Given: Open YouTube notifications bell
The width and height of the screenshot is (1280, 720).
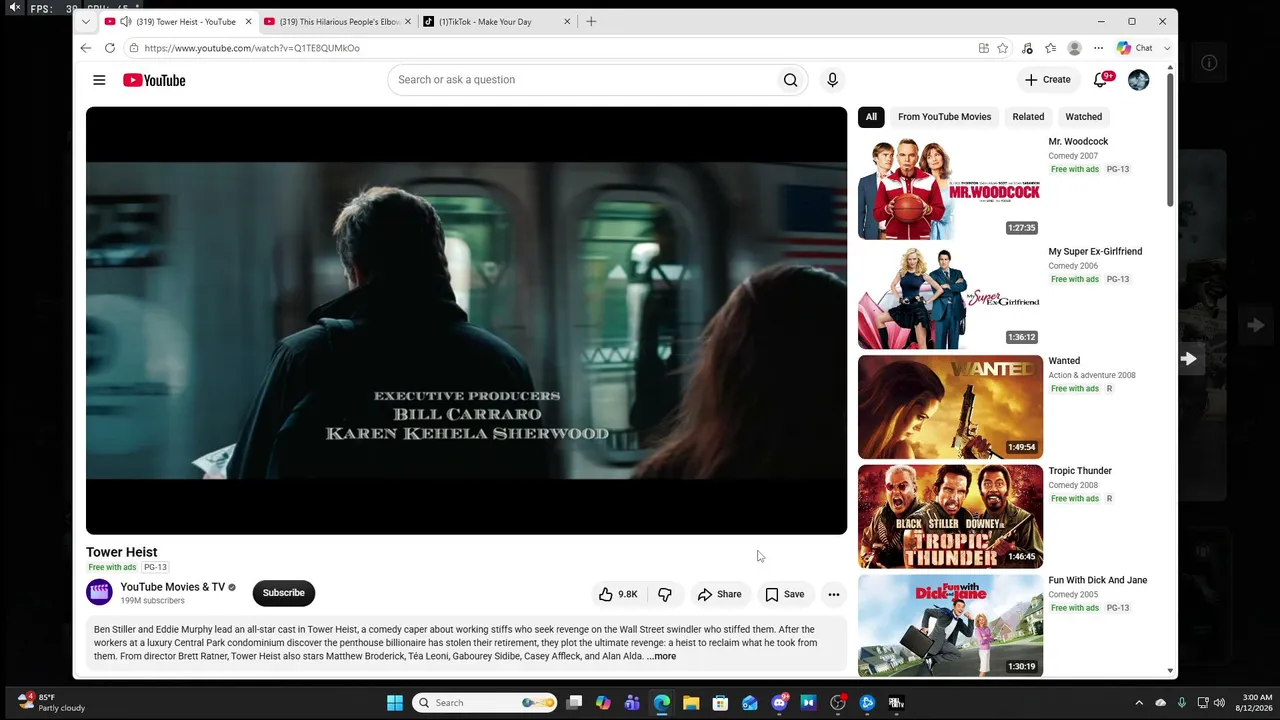Looking at the screenshot, I should [1101, 80].
